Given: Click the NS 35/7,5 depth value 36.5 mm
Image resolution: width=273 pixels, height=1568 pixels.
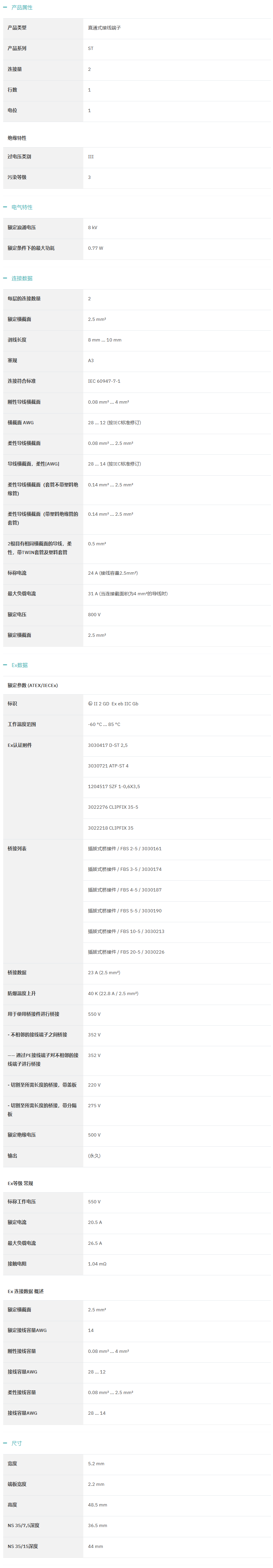Looking at the screenshot, I should tap(97, 1526).
